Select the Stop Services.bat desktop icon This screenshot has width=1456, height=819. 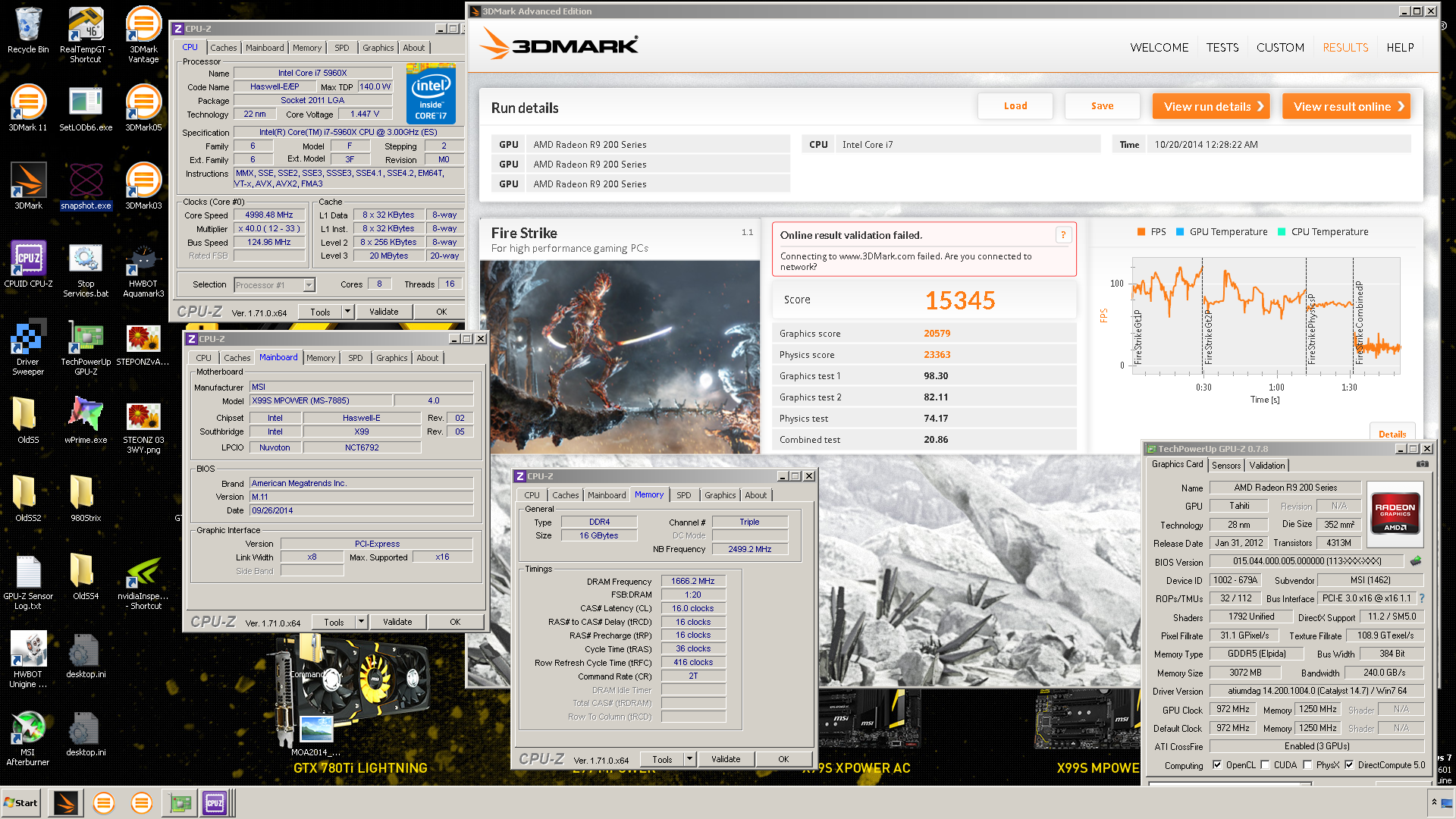click(x=86, y=269)
